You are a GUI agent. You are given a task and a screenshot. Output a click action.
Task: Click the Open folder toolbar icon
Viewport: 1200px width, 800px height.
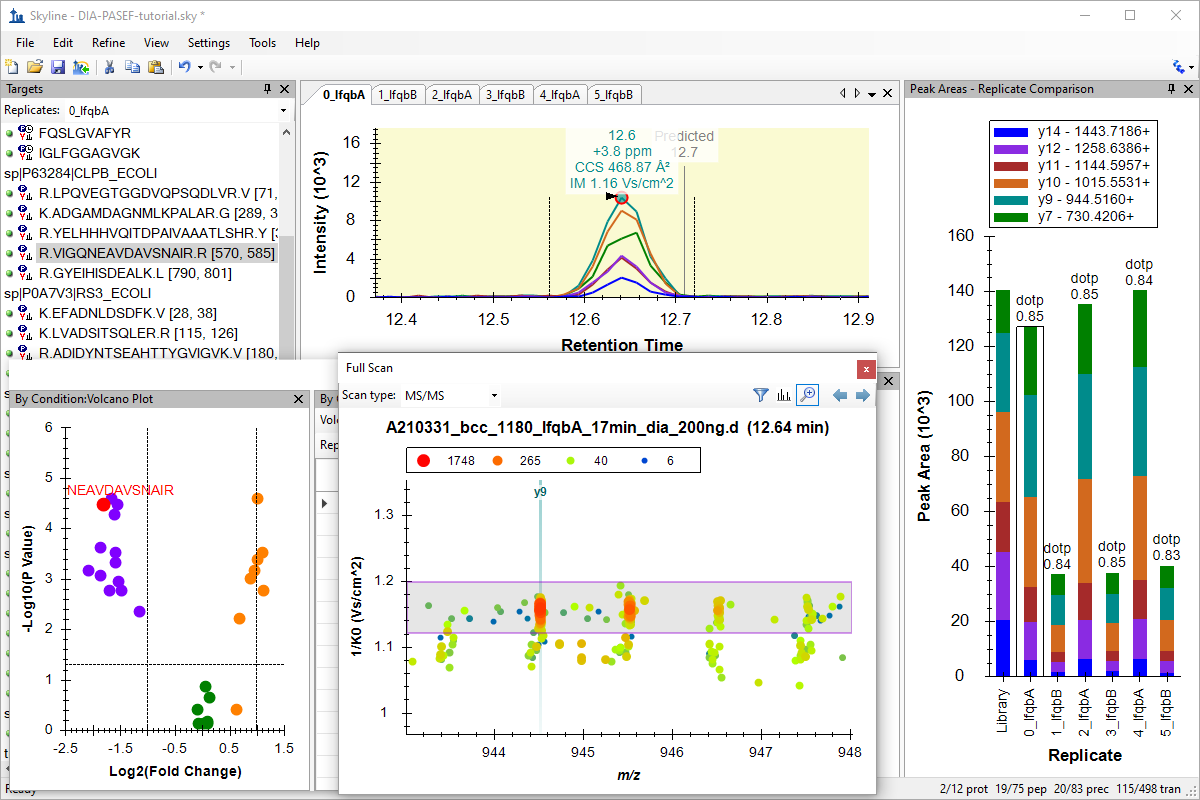[35, 67]
